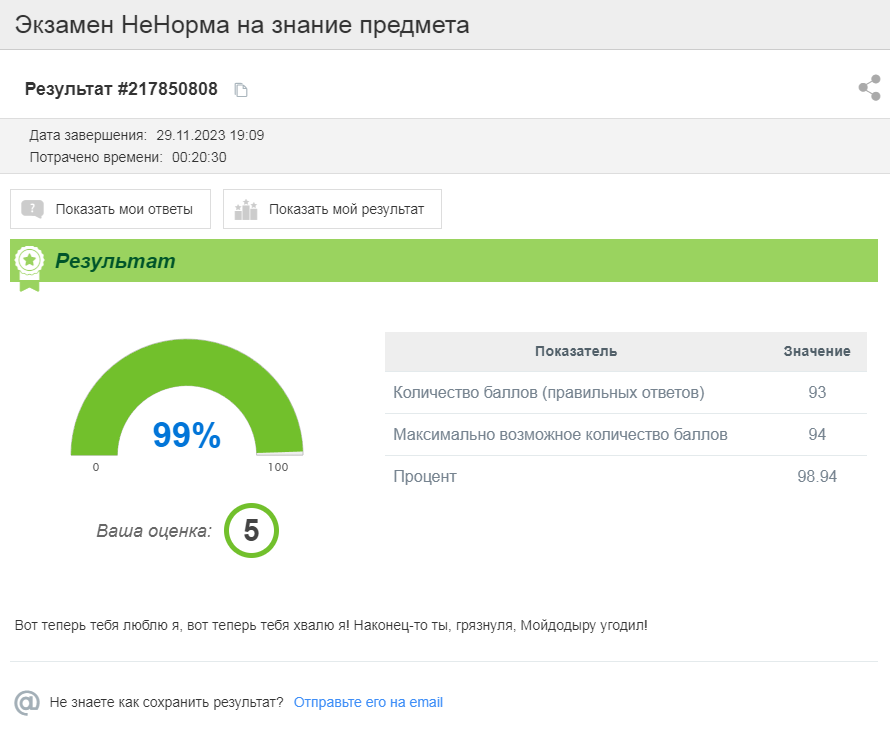The width and height of the screenshot is (890, 743).
Task: Follow the Отправьте его на email link
Action: pos(368,702)
